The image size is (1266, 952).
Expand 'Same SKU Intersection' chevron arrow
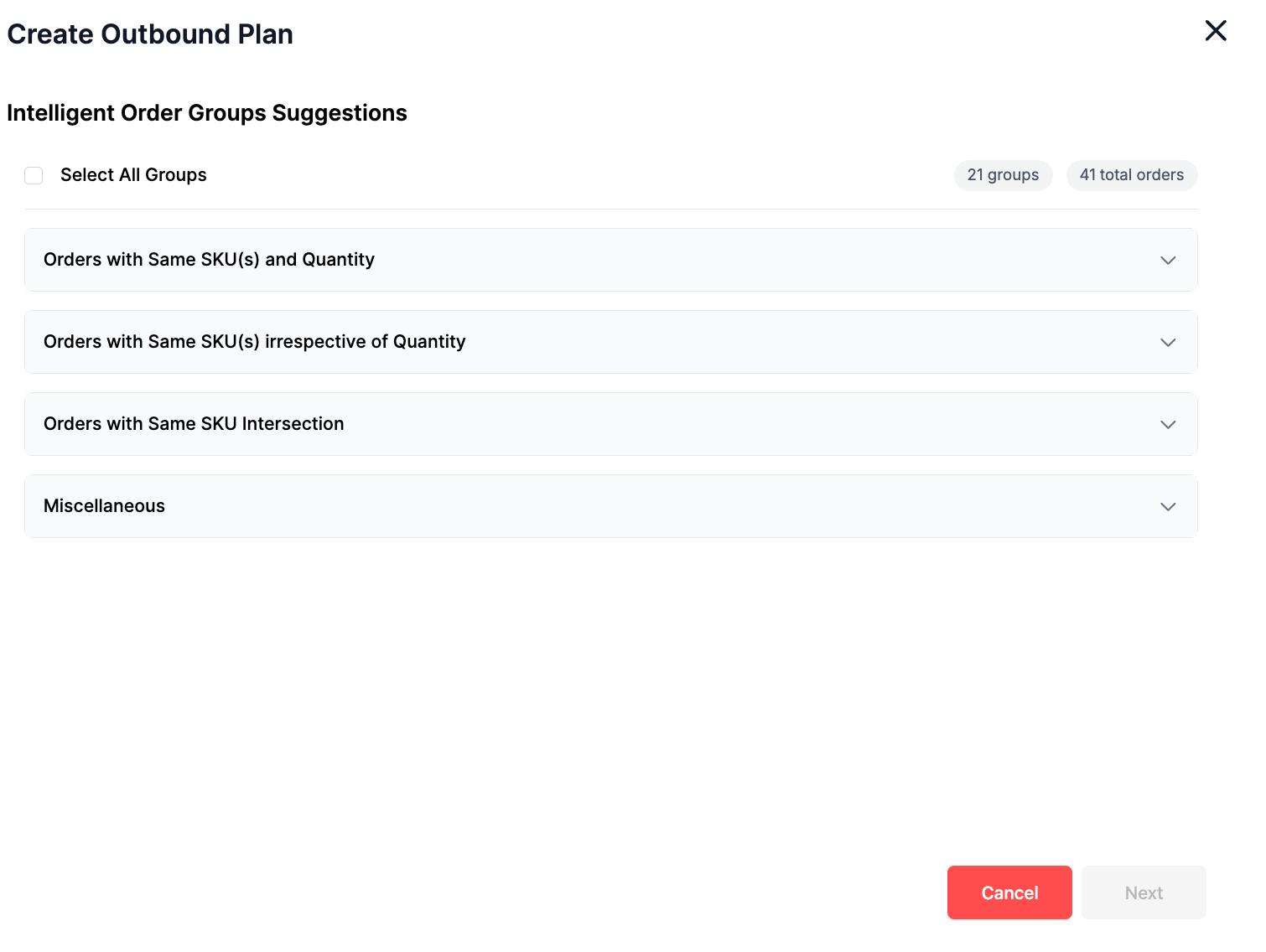(1167, 425)
